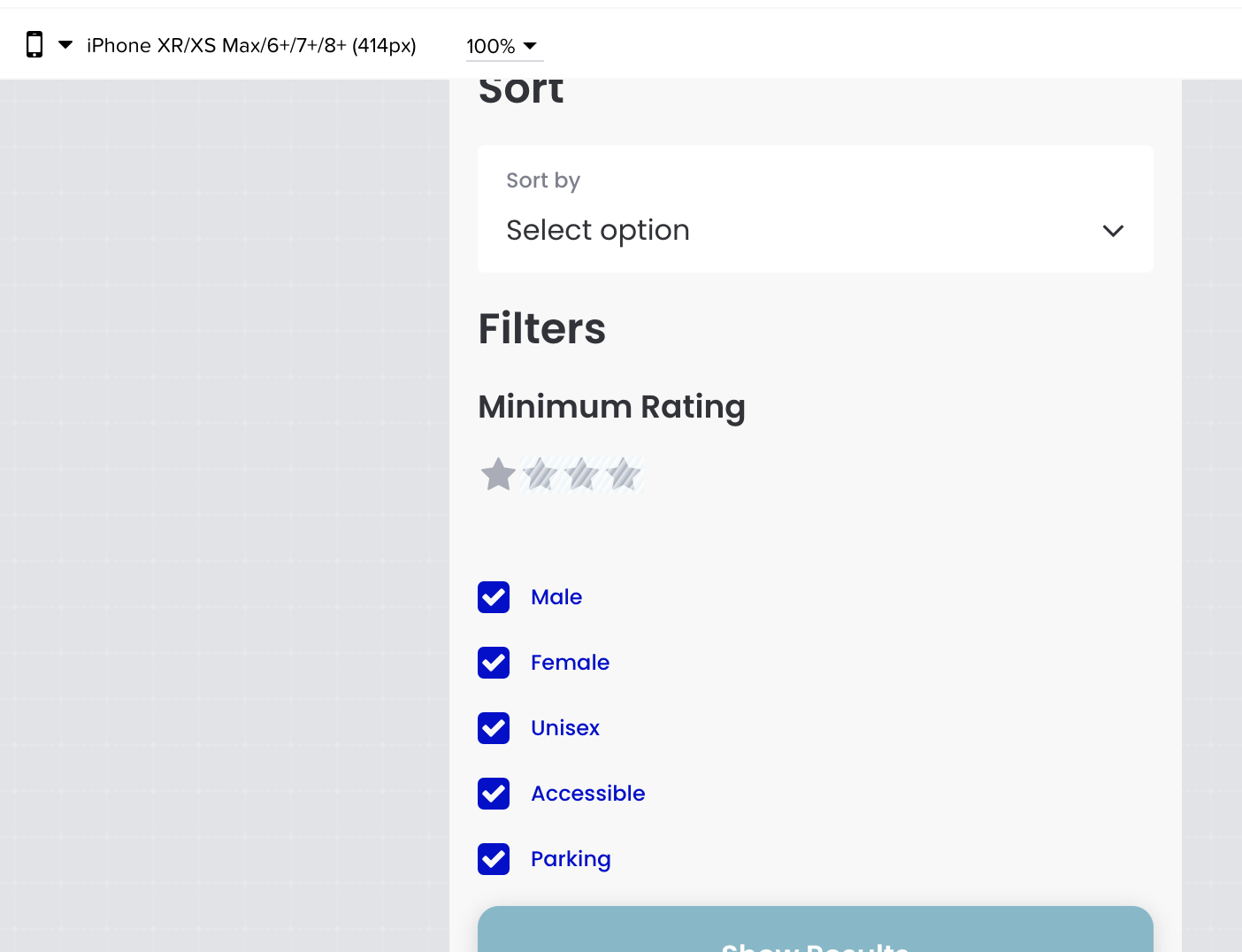
Task: Uncheck the Parking checkbox
Action: tap(494, 859)
